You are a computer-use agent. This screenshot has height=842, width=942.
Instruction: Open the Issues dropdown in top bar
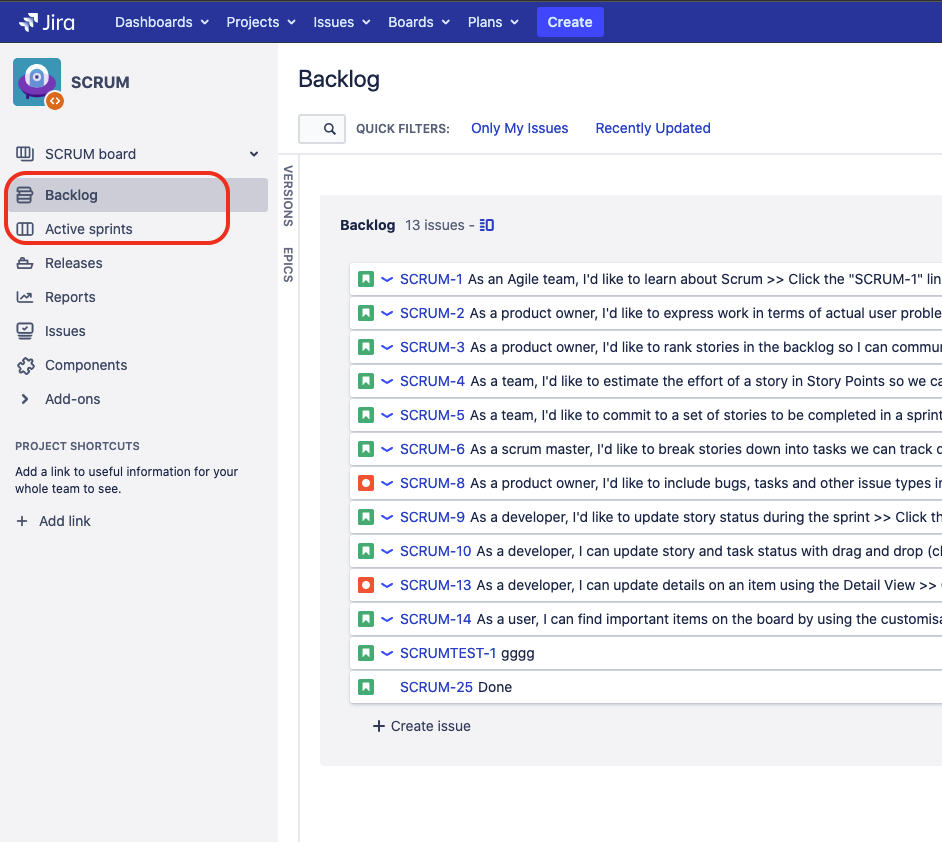pos(341,22)
